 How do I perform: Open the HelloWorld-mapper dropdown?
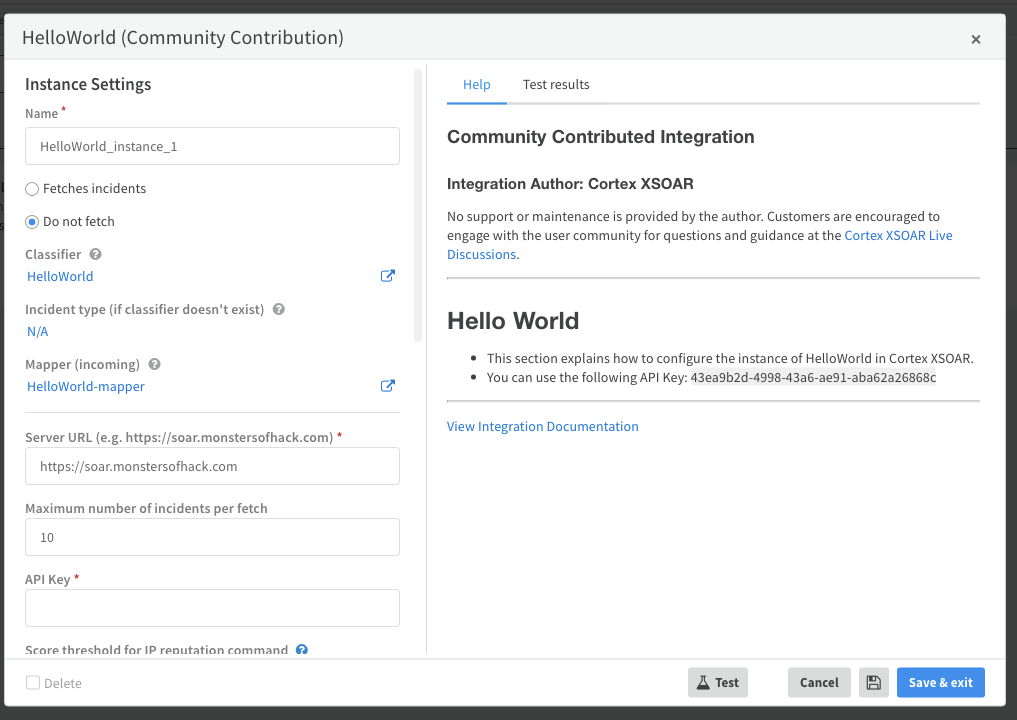click(x=86, y=386)
